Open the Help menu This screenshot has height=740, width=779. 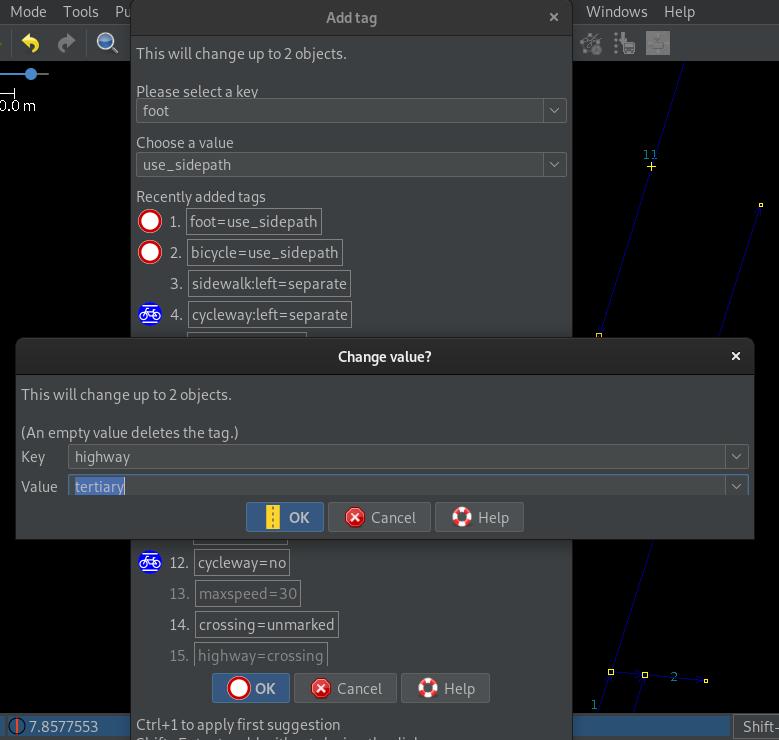(x=679, y=11)
